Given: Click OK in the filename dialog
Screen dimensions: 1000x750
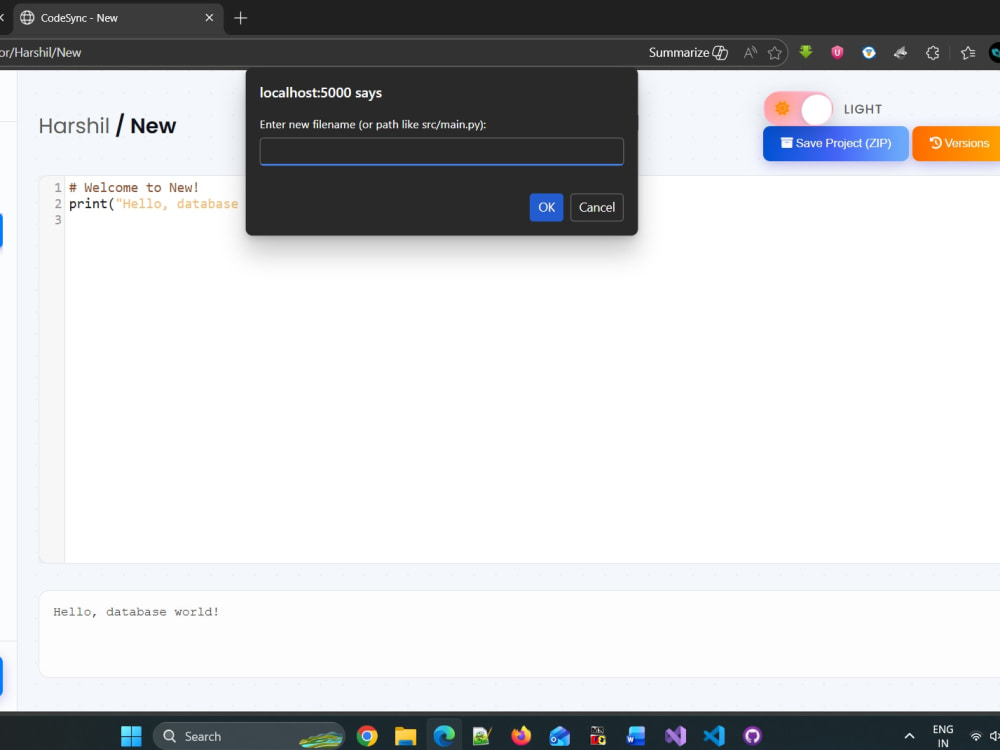Looking at the screenshot, I should 546,207.
